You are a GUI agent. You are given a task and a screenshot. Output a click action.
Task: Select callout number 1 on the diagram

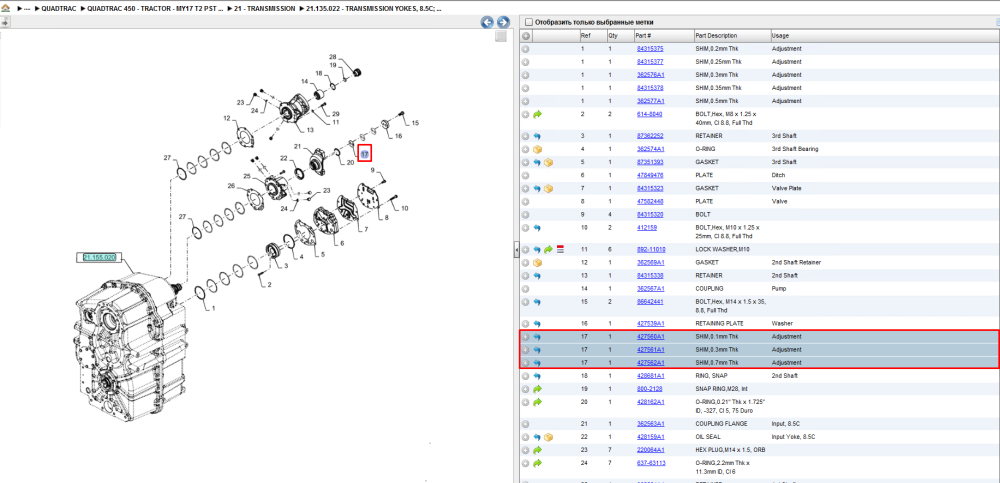[214, 308]
